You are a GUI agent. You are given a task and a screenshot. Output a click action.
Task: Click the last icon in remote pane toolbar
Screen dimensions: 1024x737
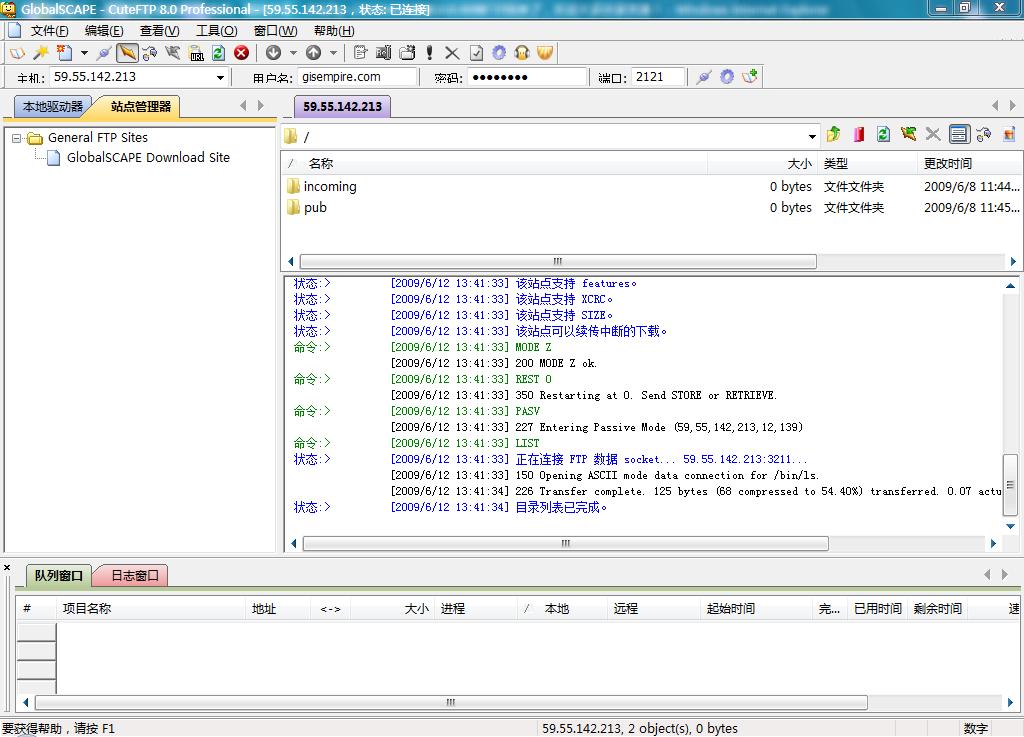pos(1009,134)
